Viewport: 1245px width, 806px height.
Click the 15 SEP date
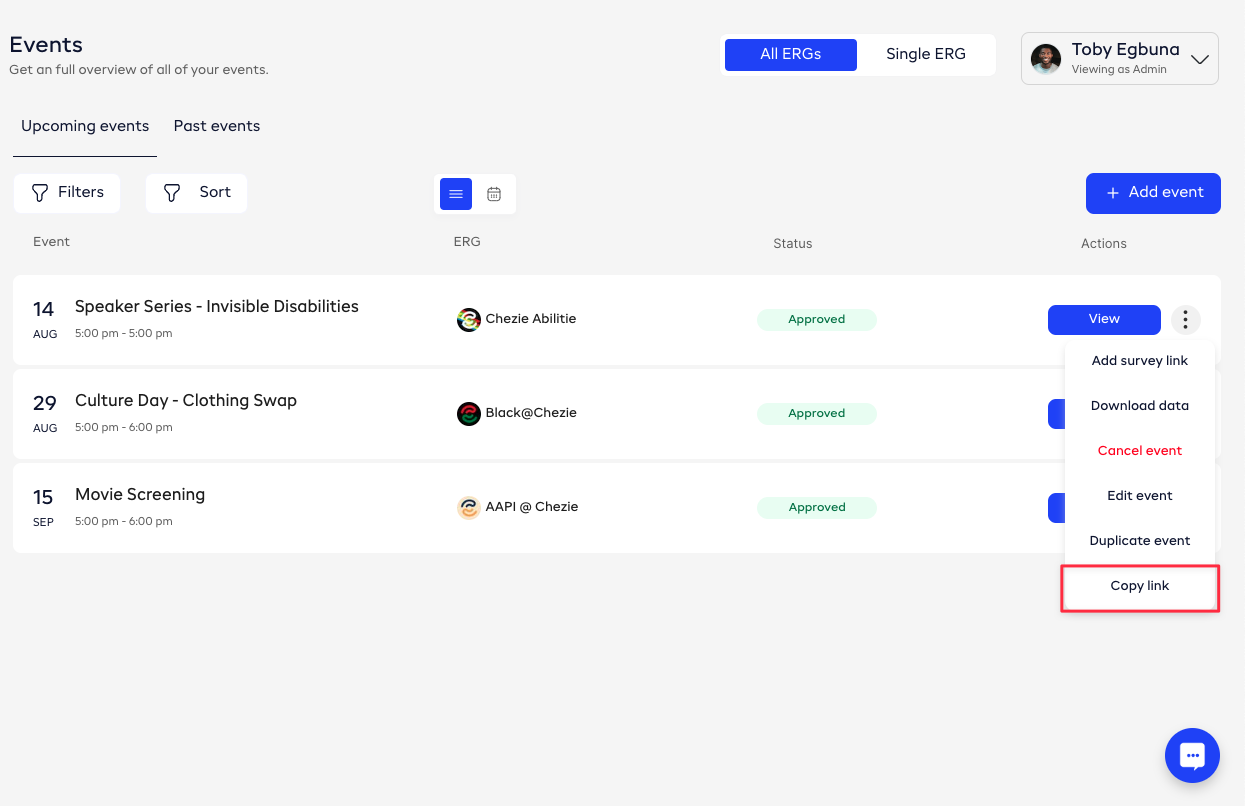click(x=43, y=508)
